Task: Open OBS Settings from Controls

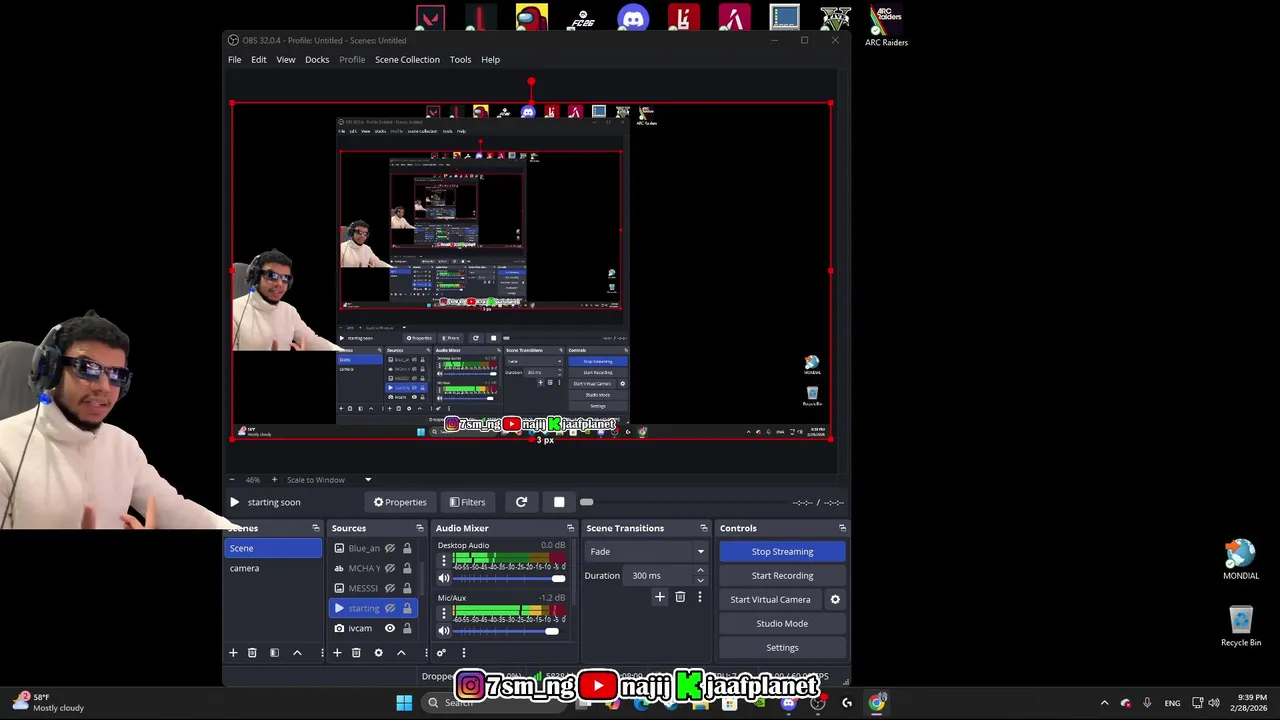Action: 782,647
